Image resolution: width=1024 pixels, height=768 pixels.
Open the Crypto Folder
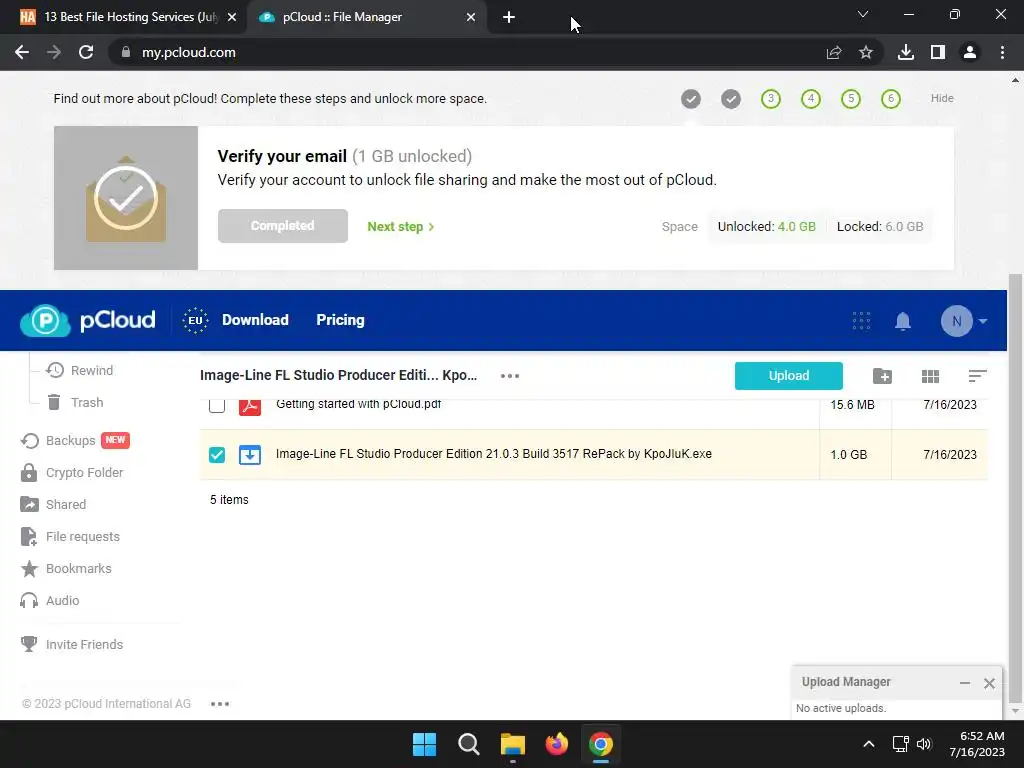coord(72,472)
